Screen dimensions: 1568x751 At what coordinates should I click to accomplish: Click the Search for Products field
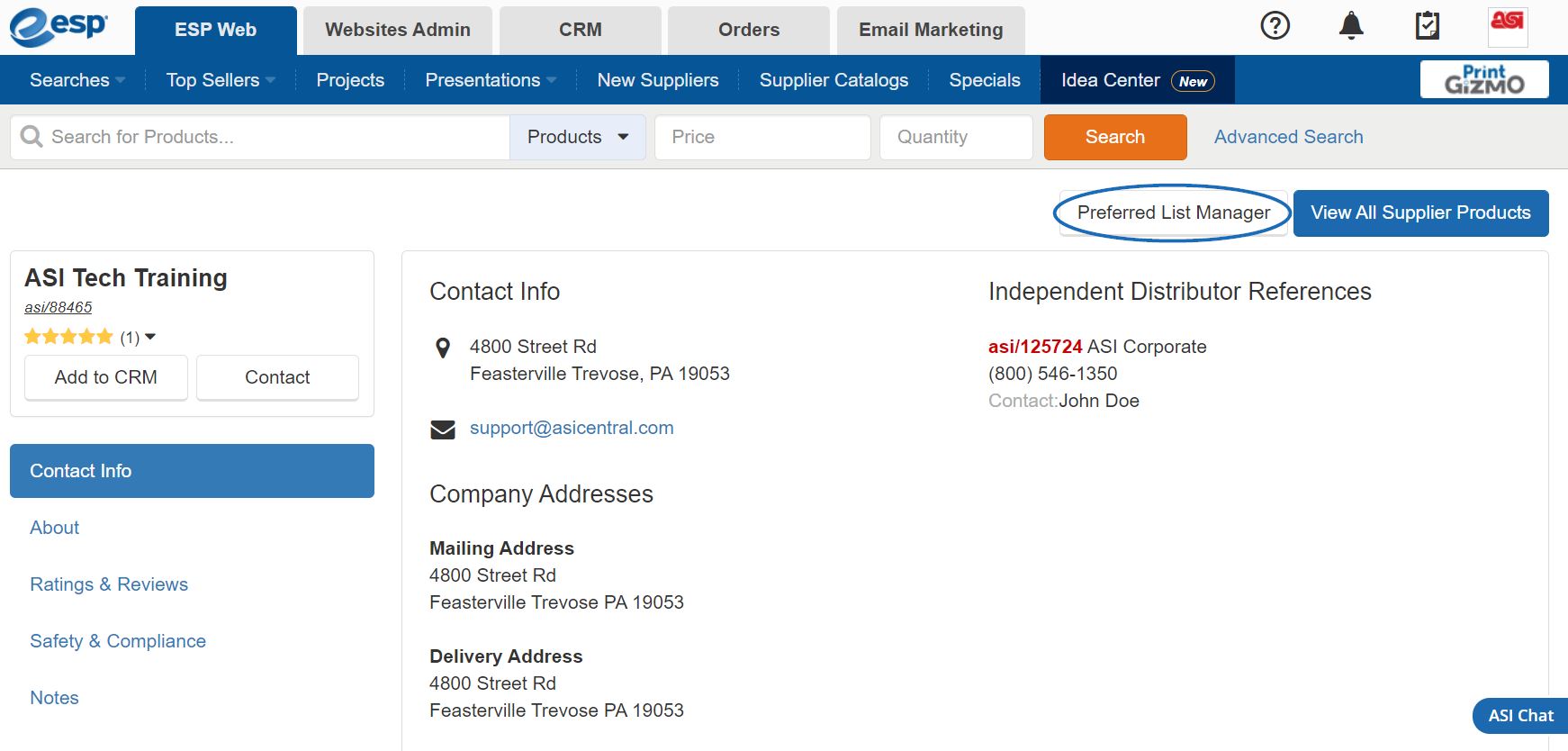[x=260, y=137]
